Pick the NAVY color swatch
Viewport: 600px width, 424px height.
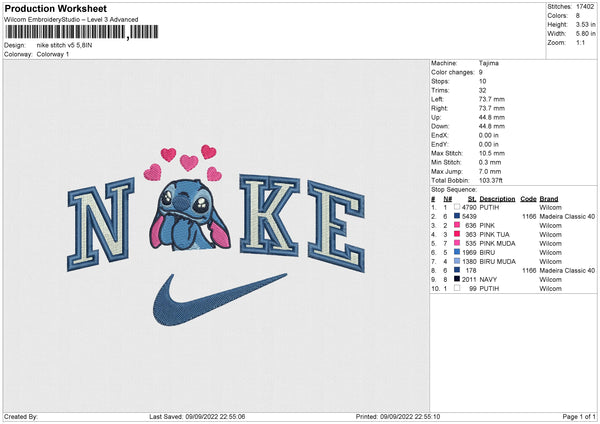(457, 279)
